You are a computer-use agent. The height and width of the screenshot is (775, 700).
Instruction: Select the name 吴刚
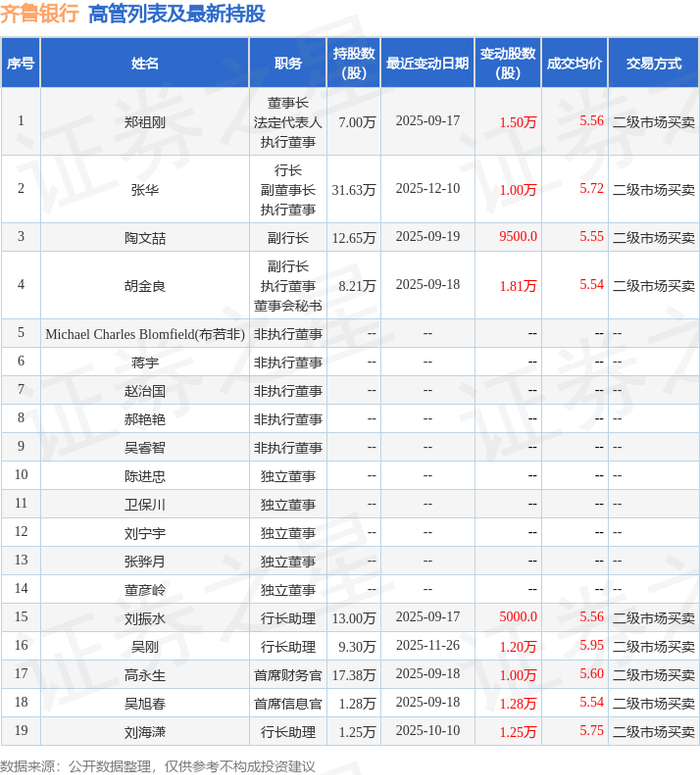click(144, 646)
